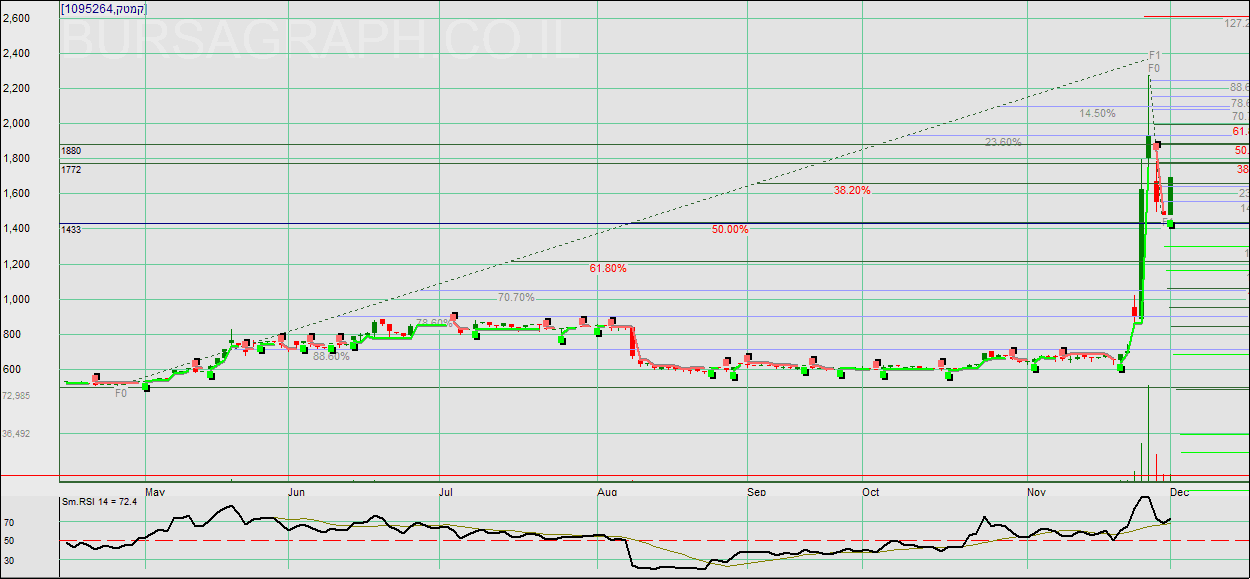Click the Sm.RSI 14 indicator label
Image resolution: width=1250 pixels, height=579 pixels.
98,502
